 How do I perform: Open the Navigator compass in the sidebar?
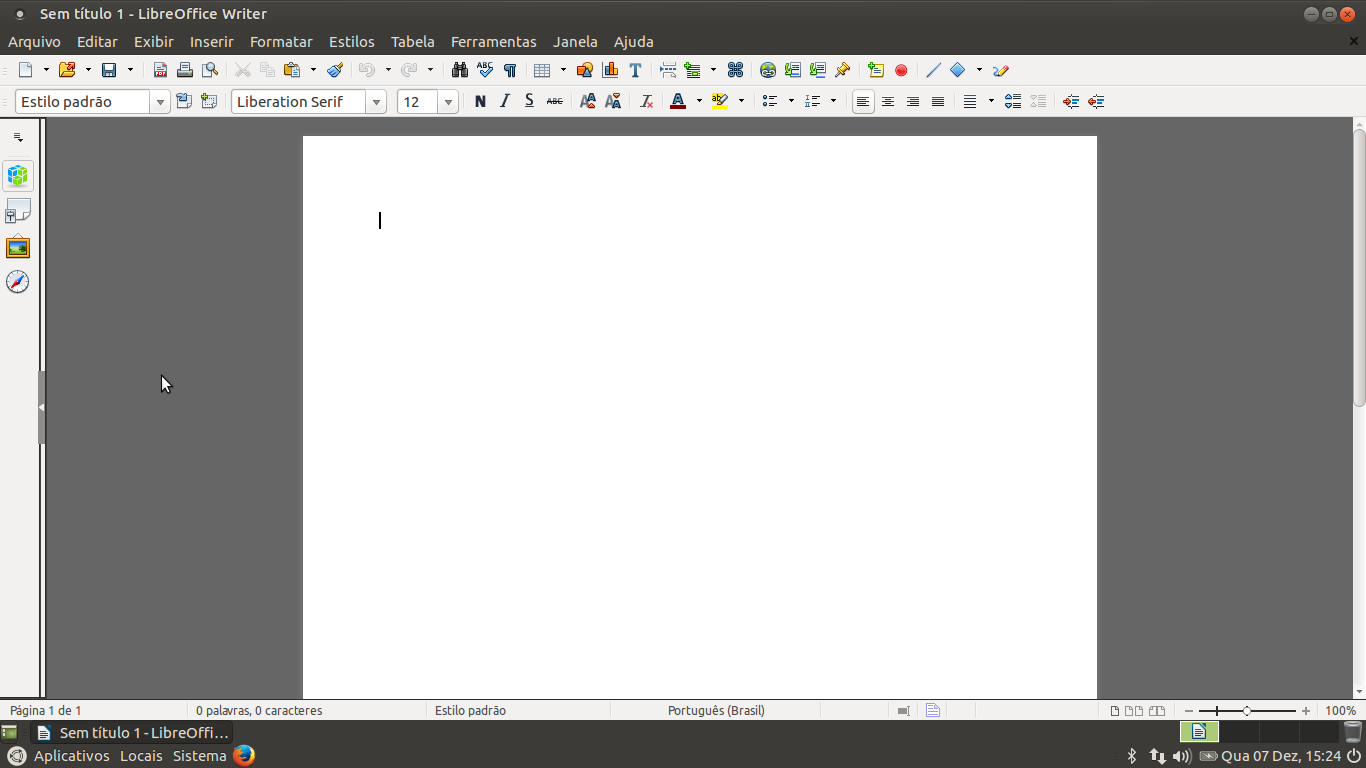click(x=18, y=282)
